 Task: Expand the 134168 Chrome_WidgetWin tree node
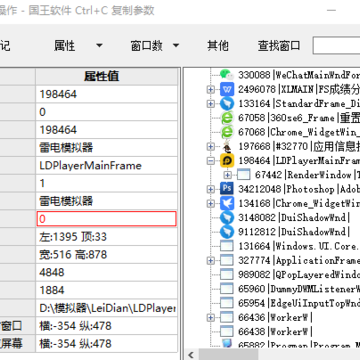[x=210, y=204]
